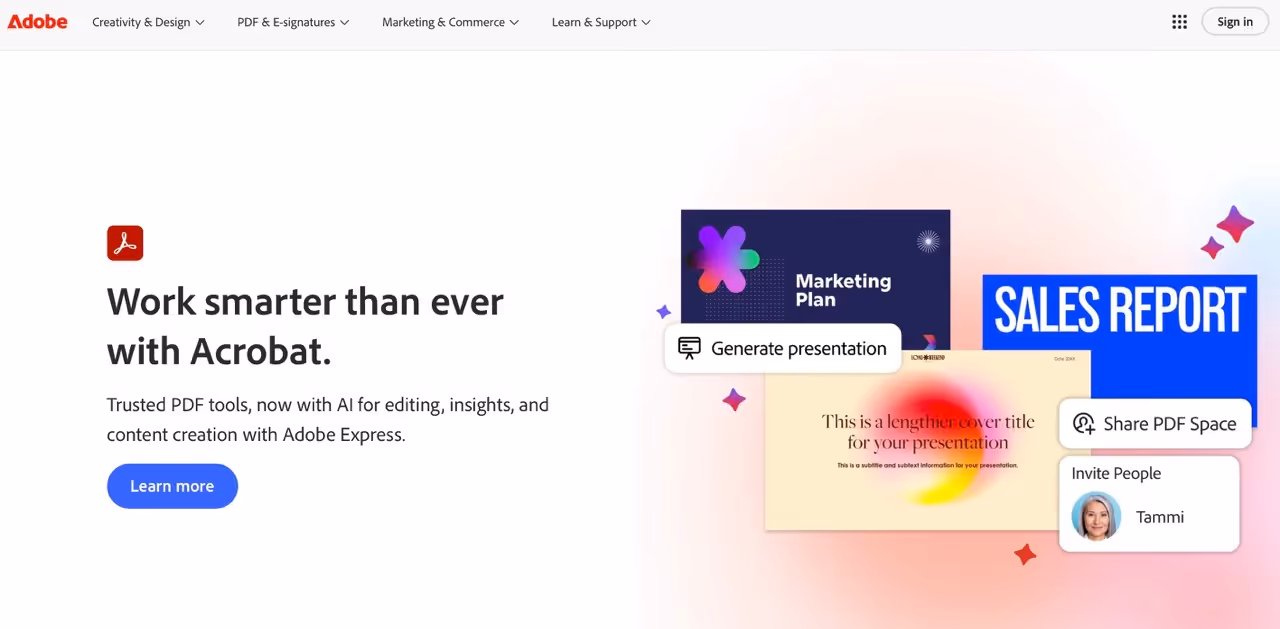
Task: Click the Adobe logo in header
Action: tap(38, 22)
